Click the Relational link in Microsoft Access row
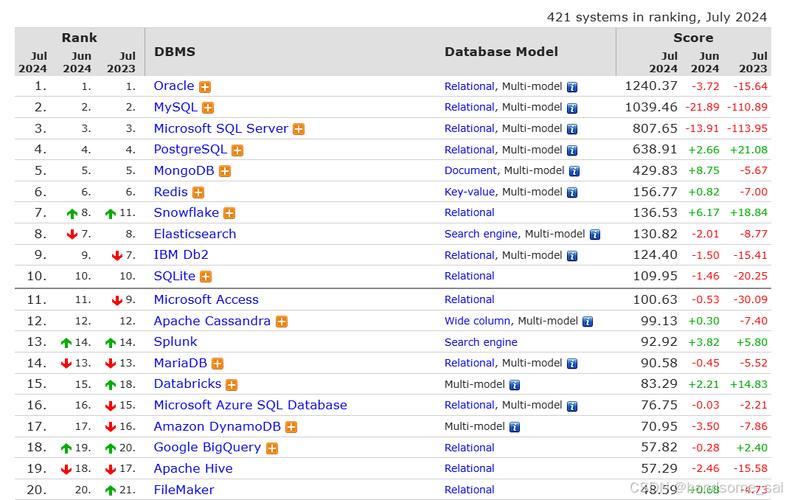Viewport: 786px width, 500px height. [470, 299]
